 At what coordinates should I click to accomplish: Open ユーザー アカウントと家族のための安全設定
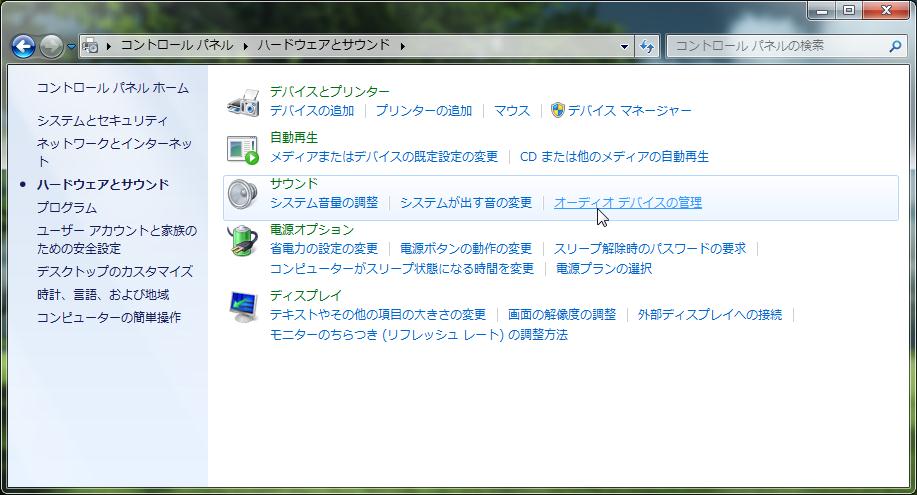(x=117, y=239)
